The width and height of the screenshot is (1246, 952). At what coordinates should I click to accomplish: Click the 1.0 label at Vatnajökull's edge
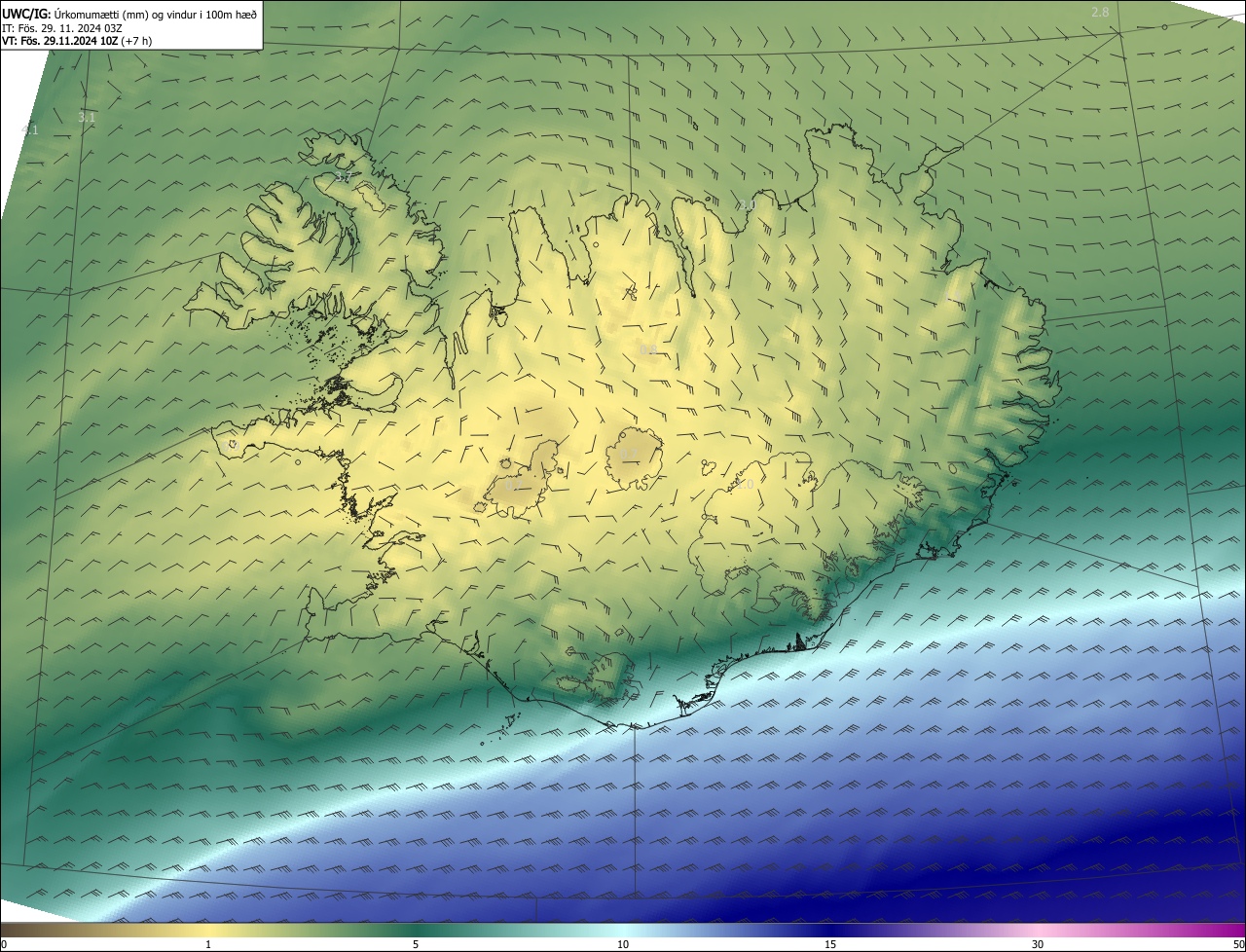pyautogui.click(x=745, y=484)
